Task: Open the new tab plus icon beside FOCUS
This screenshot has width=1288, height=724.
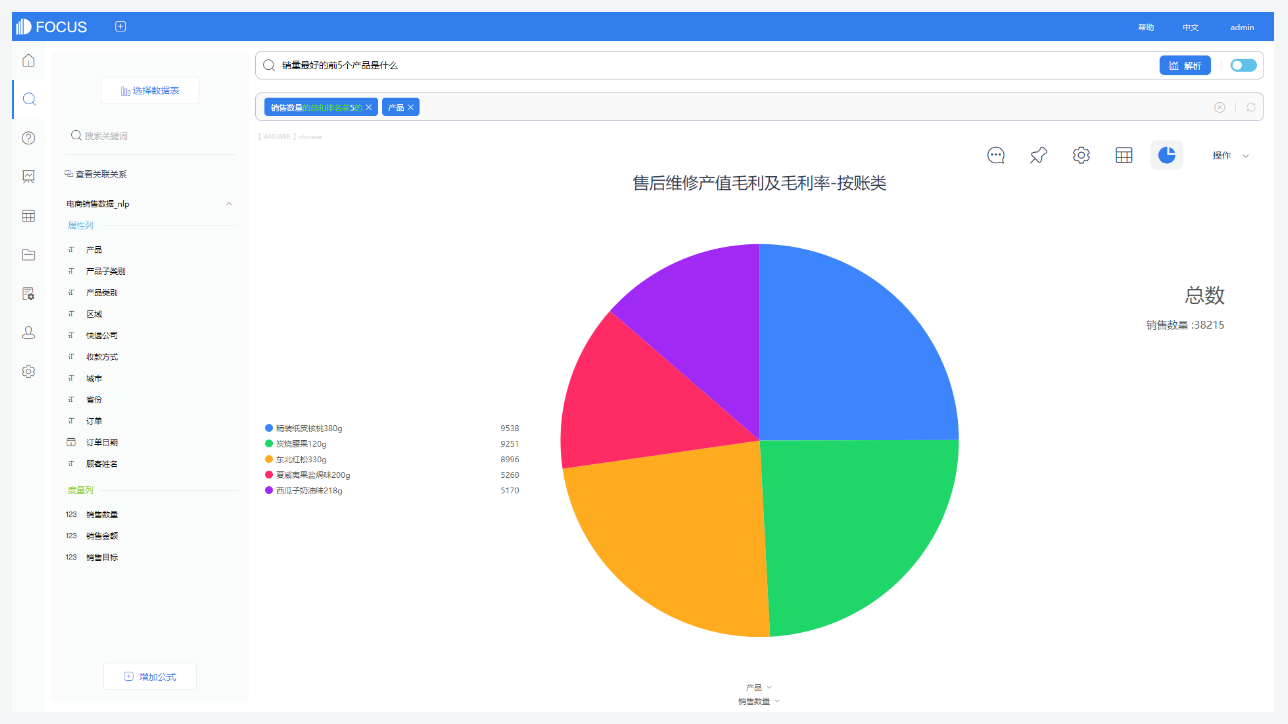Action: coord(120,25)
